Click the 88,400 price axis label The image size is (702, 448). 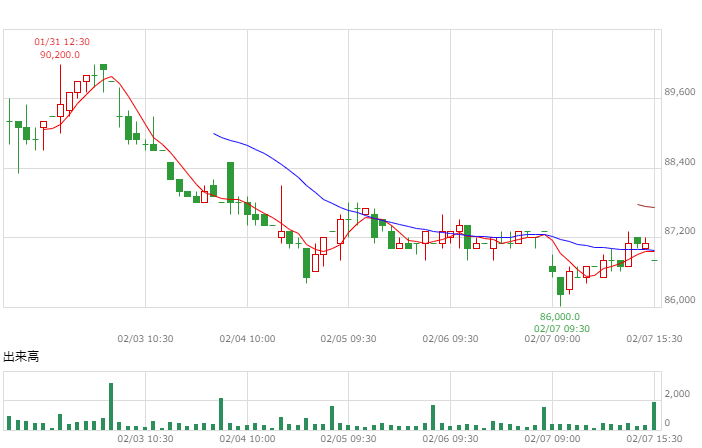[x=680, y=162]
